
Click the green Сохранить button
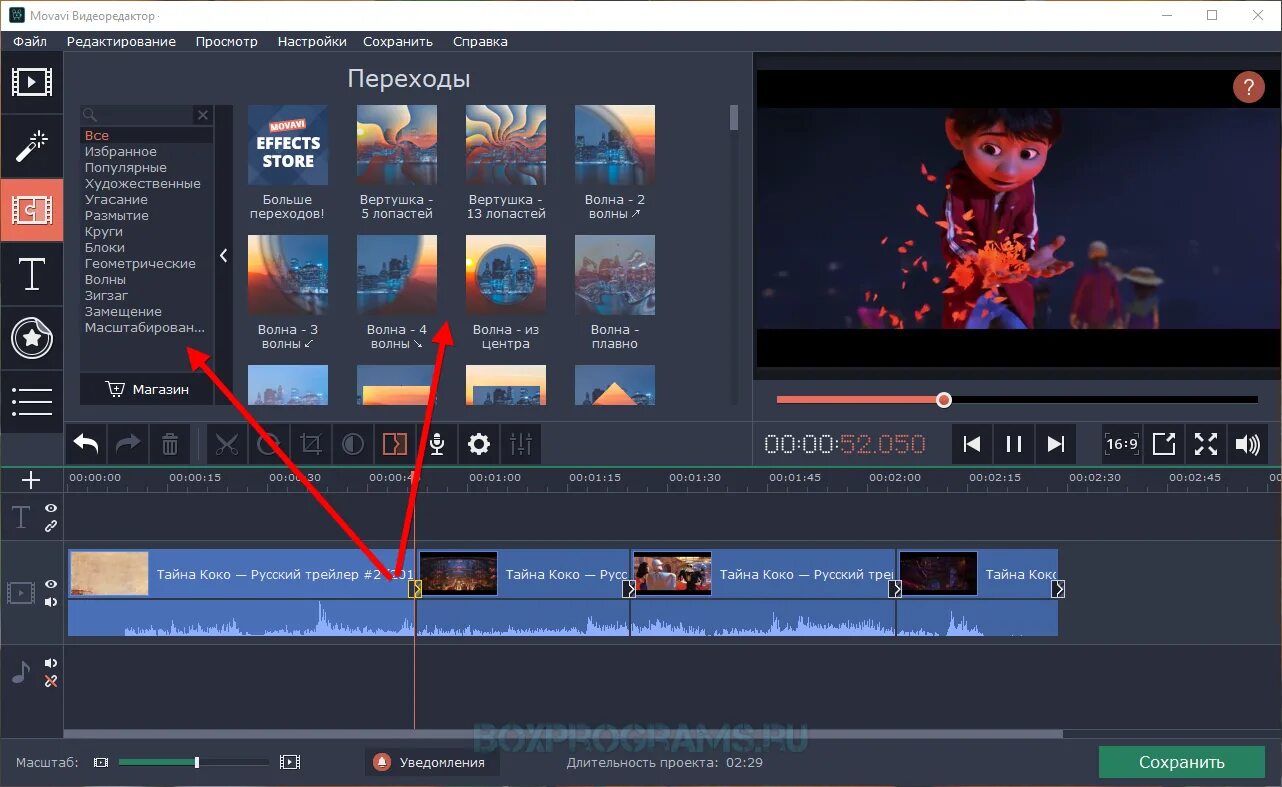1181,762
